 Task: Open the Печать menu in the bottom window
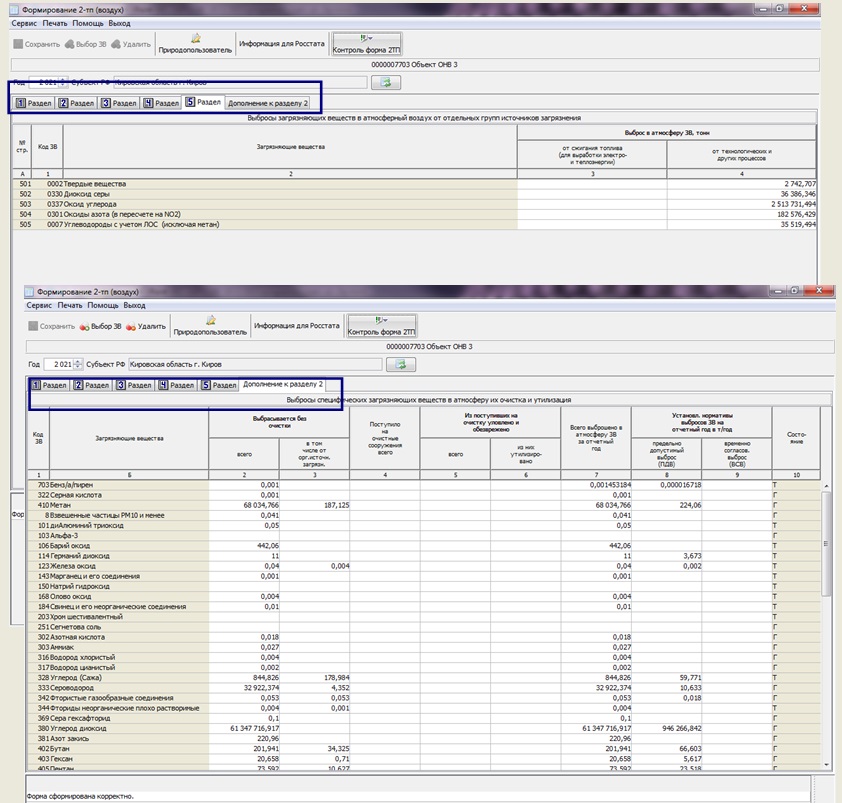click(x=69, y=305)
